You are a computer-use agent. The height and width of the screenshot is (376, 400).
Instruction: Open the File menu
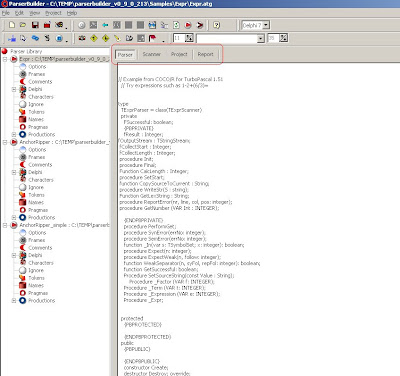pyautogui.click(x=6, y=13)
